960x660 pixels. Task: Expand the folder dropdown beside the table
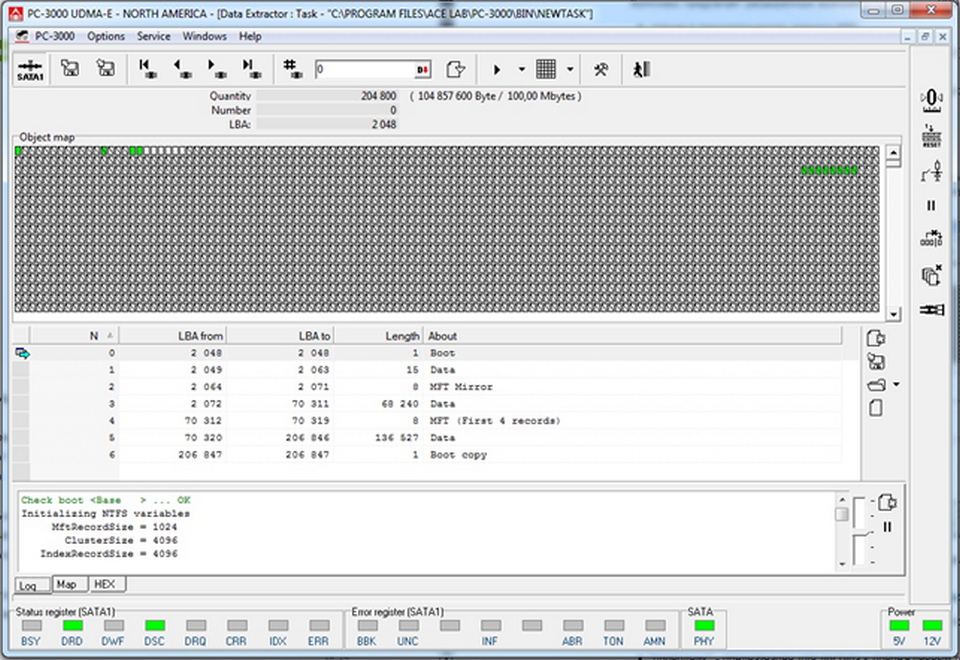896,384
